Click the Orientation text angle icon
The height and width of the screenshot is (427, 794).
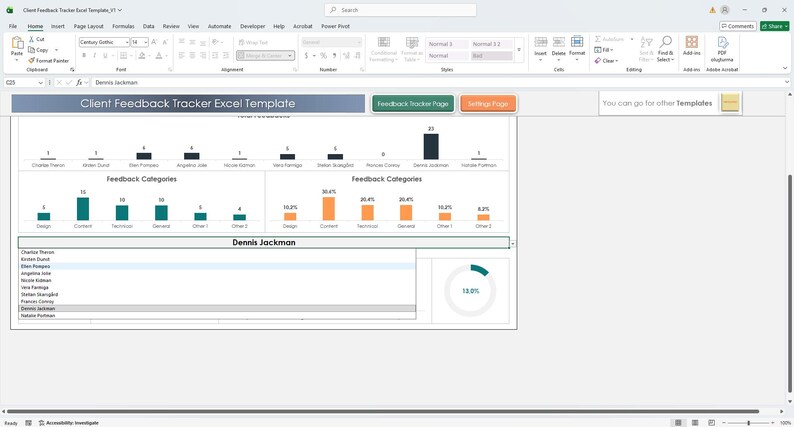click(x=217, y=42)
